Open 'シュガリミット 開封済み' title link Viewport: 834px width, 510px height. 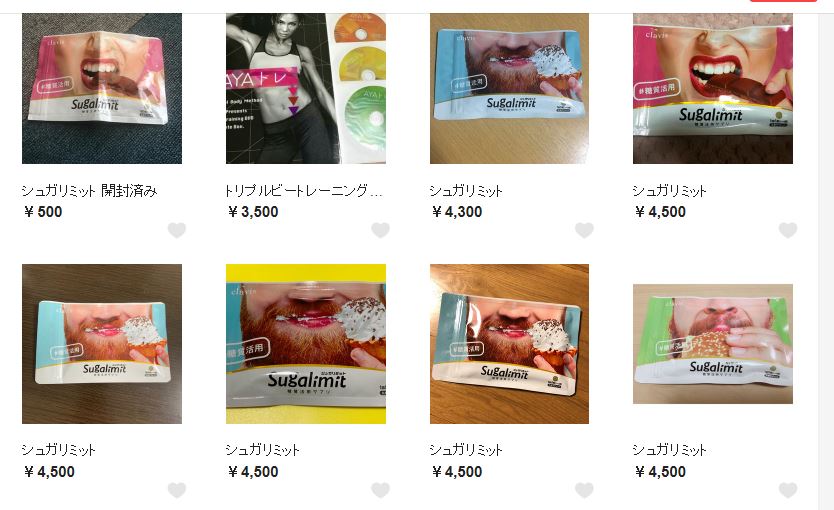coord(89,190)
